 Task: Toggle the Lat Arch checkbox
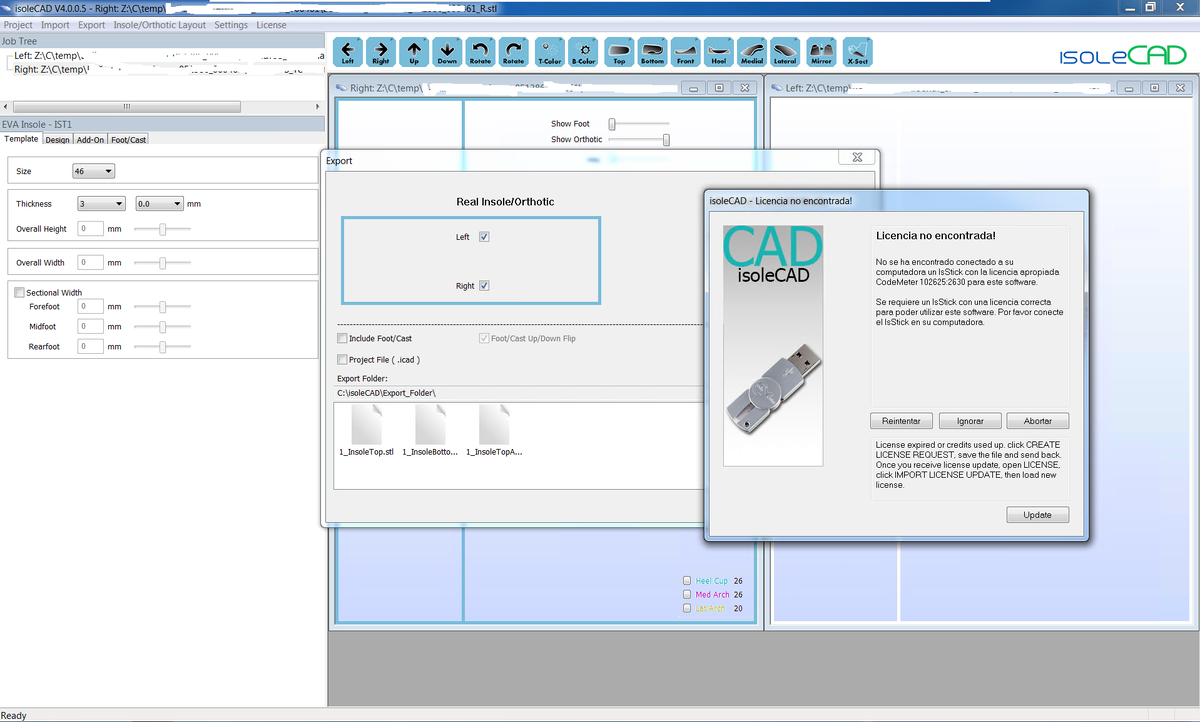point(687,608)
